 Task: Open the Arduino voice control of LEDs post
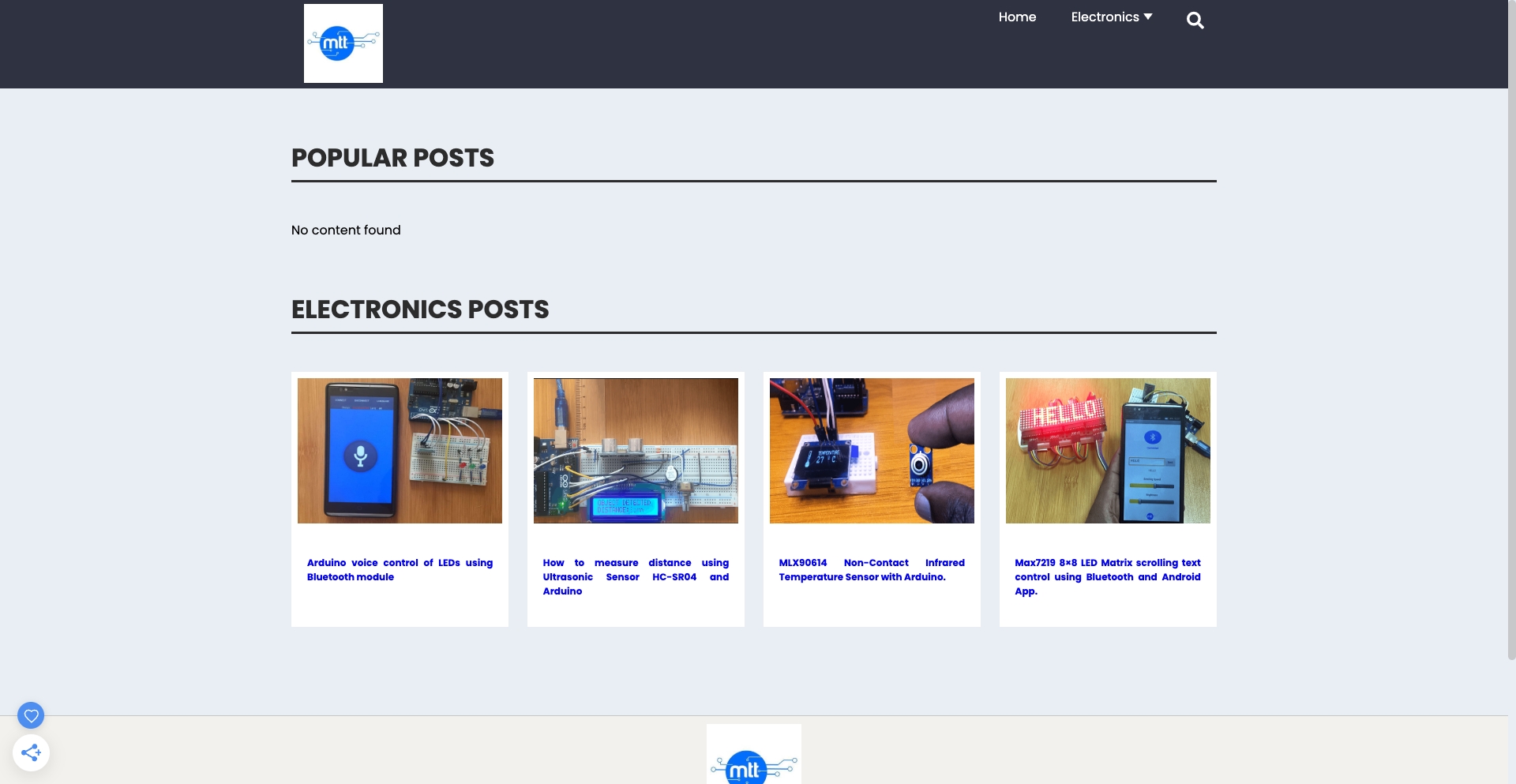pyautogui.click(x=400, y=569)
